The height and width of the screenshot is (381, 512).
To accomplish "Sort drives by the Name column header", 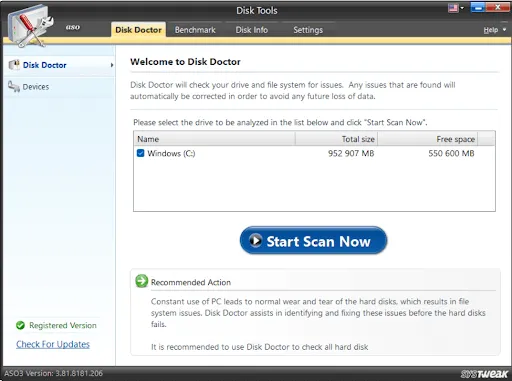I will point(214,139).
